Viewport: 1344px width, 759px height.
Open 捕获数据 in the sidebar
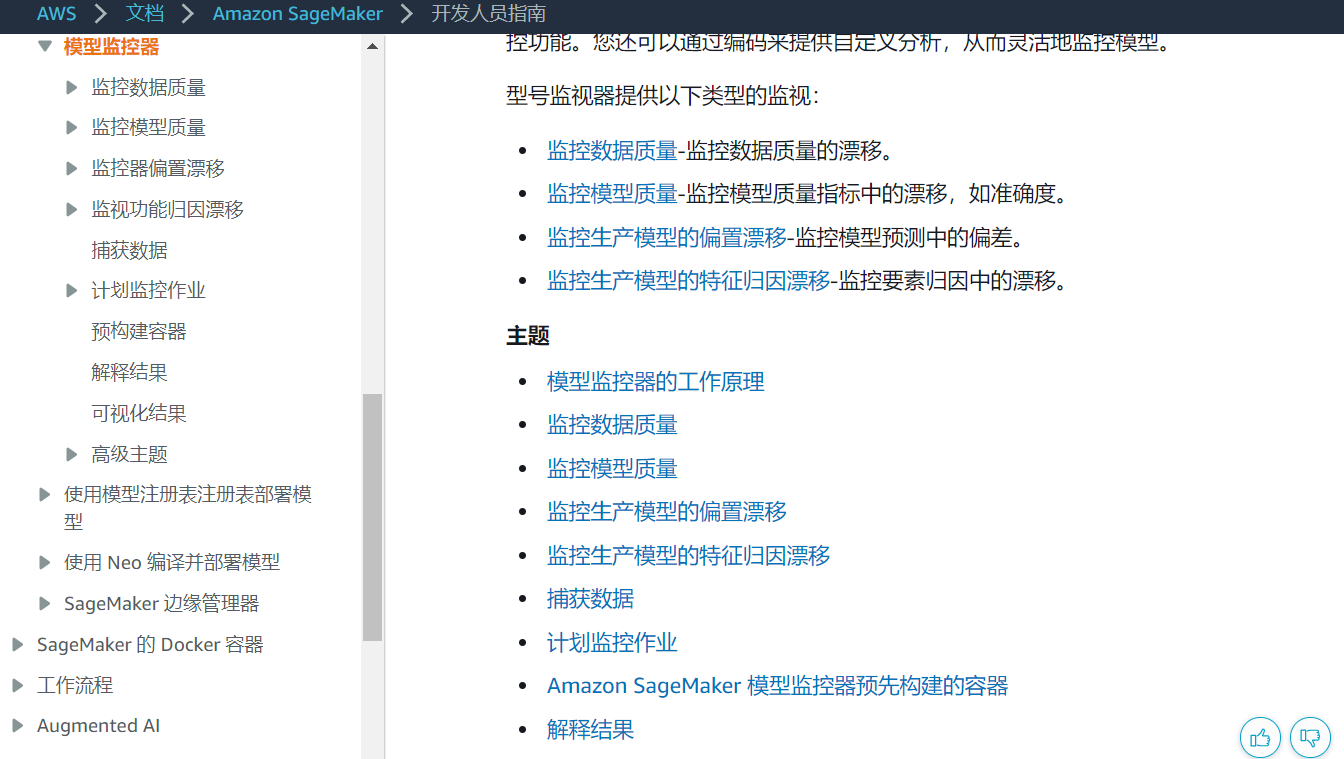tap(129, 250)
